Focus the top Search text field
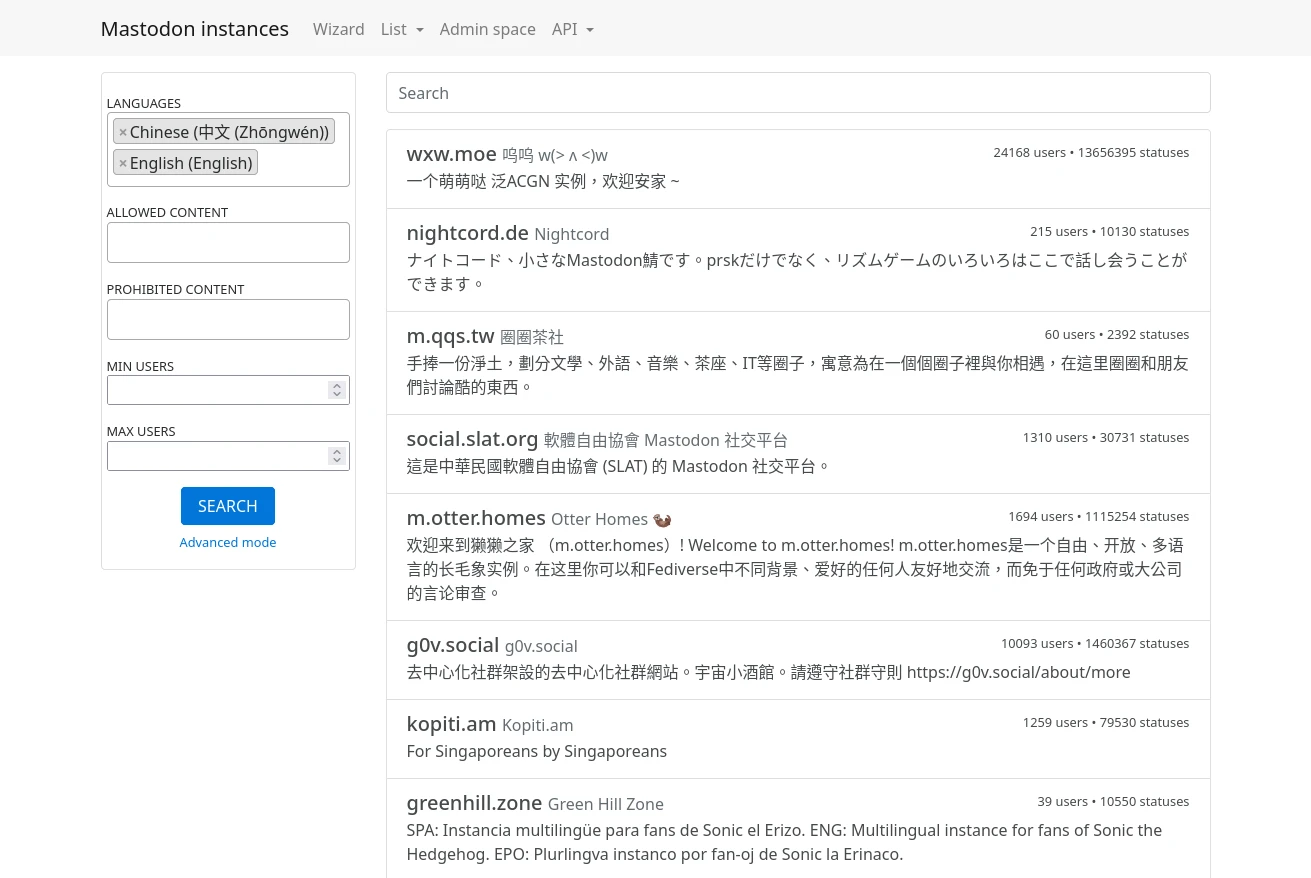Viewport: 1311px width, 878px height. point(797,93)
